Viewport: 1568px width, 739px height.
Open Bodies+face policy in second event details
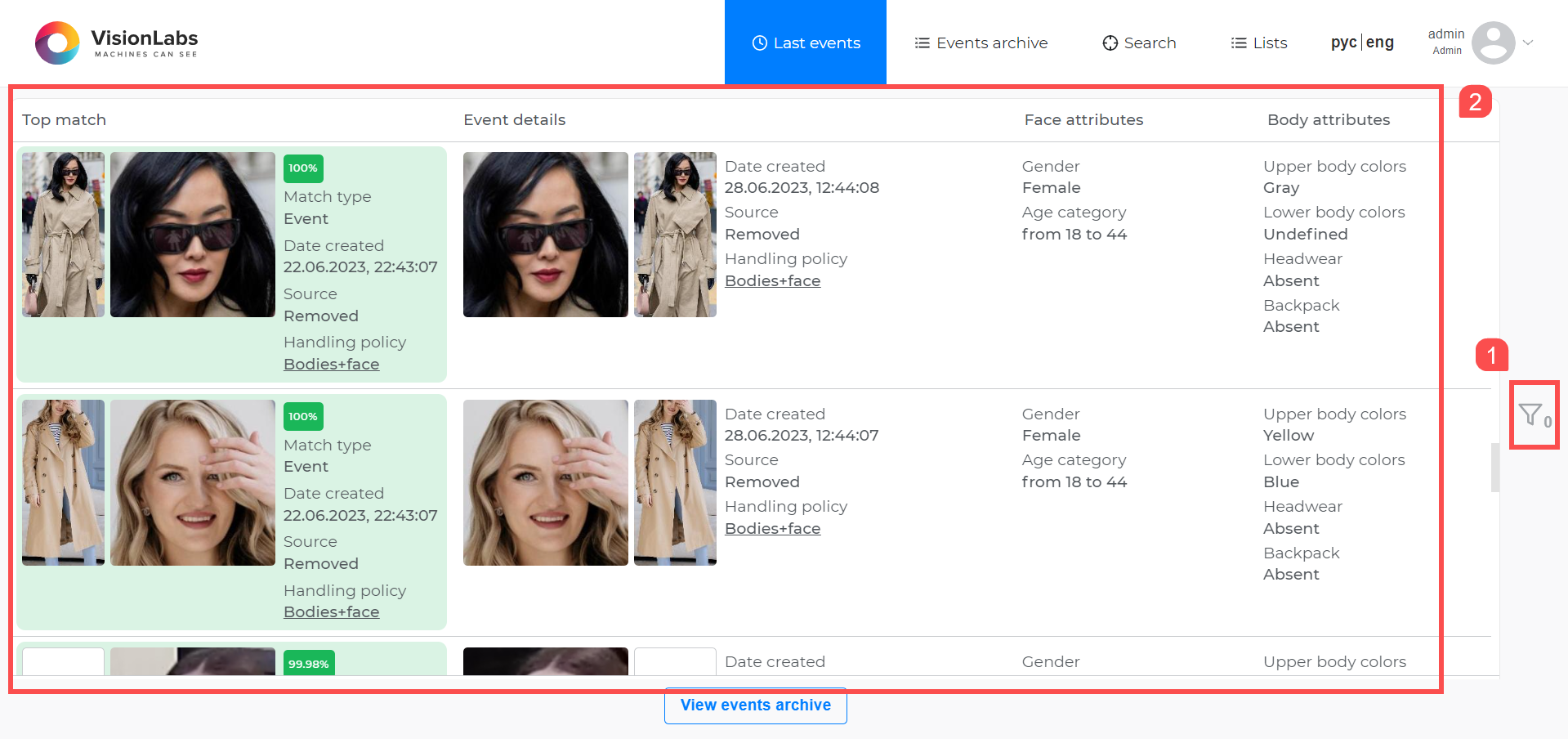pyautogui.click(x=772, y=528)
